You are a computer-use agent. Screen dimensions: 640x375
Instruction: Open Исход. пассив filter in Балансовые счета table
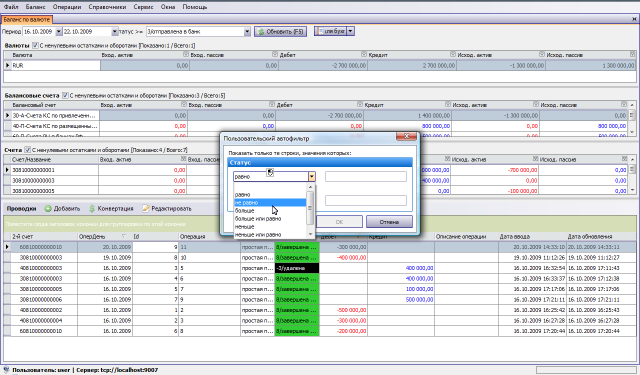[624, 104]
